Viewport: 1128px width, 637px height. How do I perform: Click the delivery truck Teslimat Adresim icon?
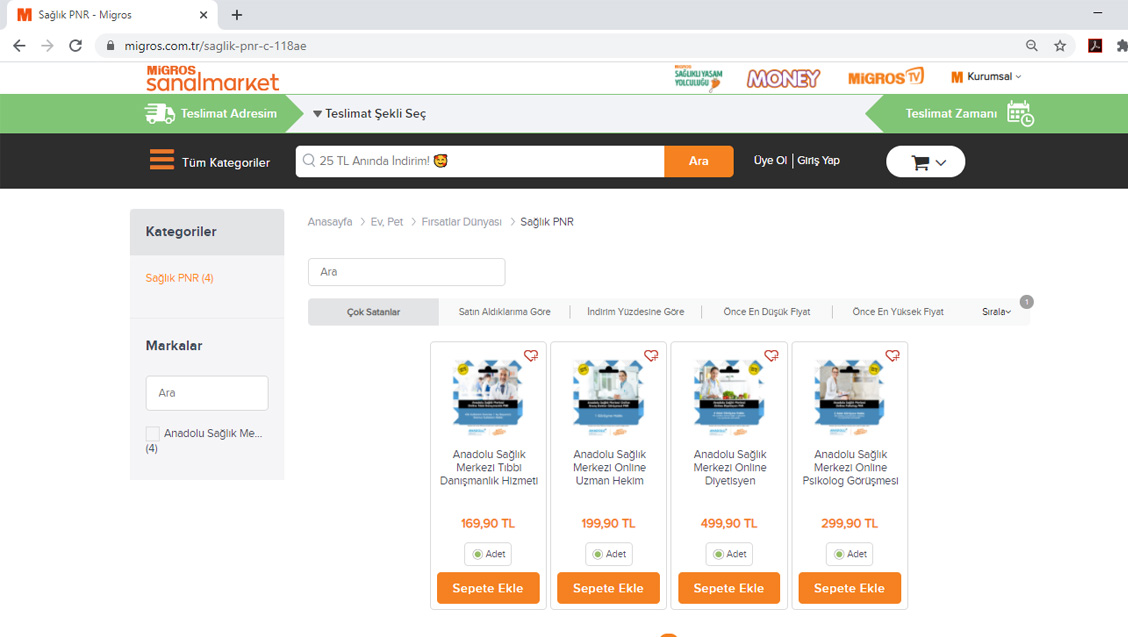click(x=160, y=114)
